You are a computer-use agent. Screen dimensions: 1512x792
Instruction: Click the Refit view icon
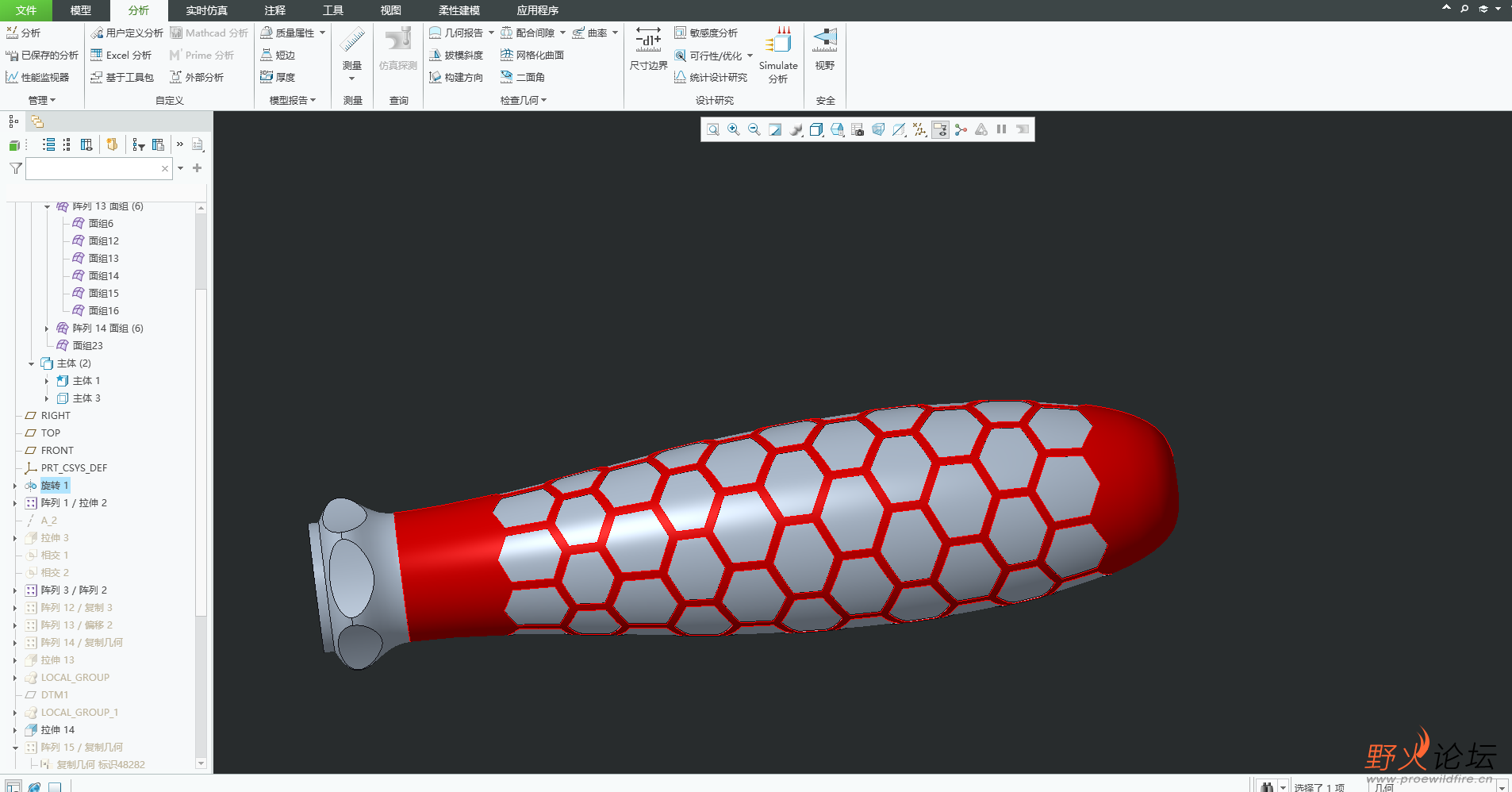pyautogui.click(x=713, y=129)
